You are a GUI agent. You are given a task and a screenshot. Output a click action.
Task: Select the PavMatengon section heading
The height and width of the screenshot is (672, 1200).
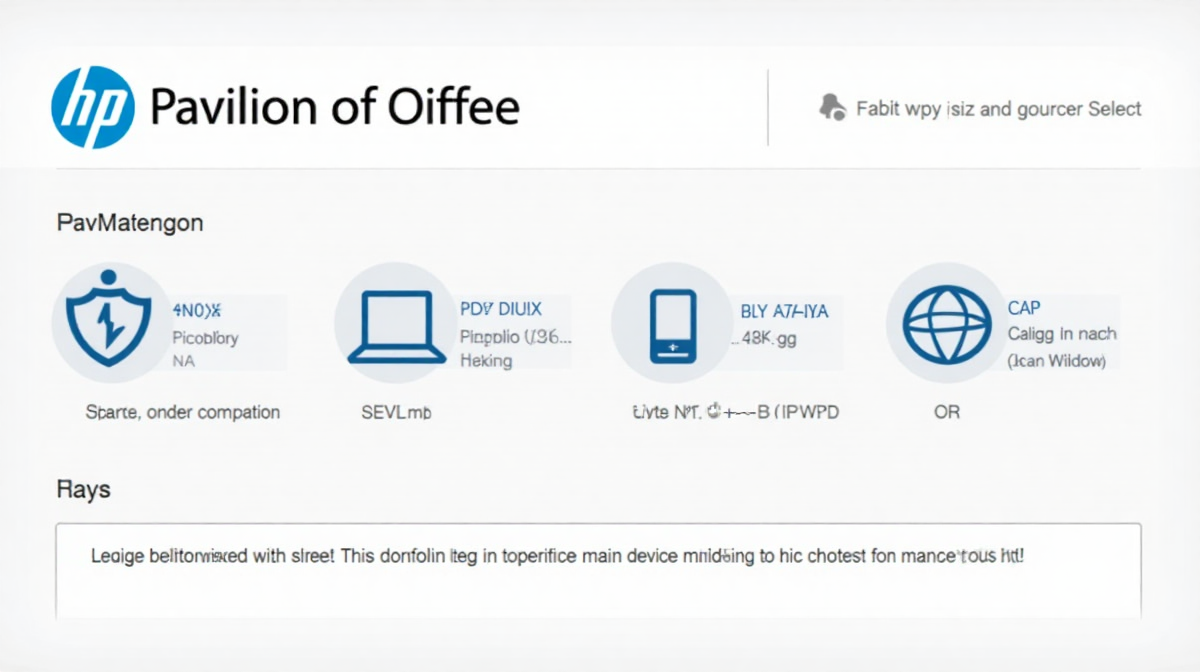pos(130,222)
